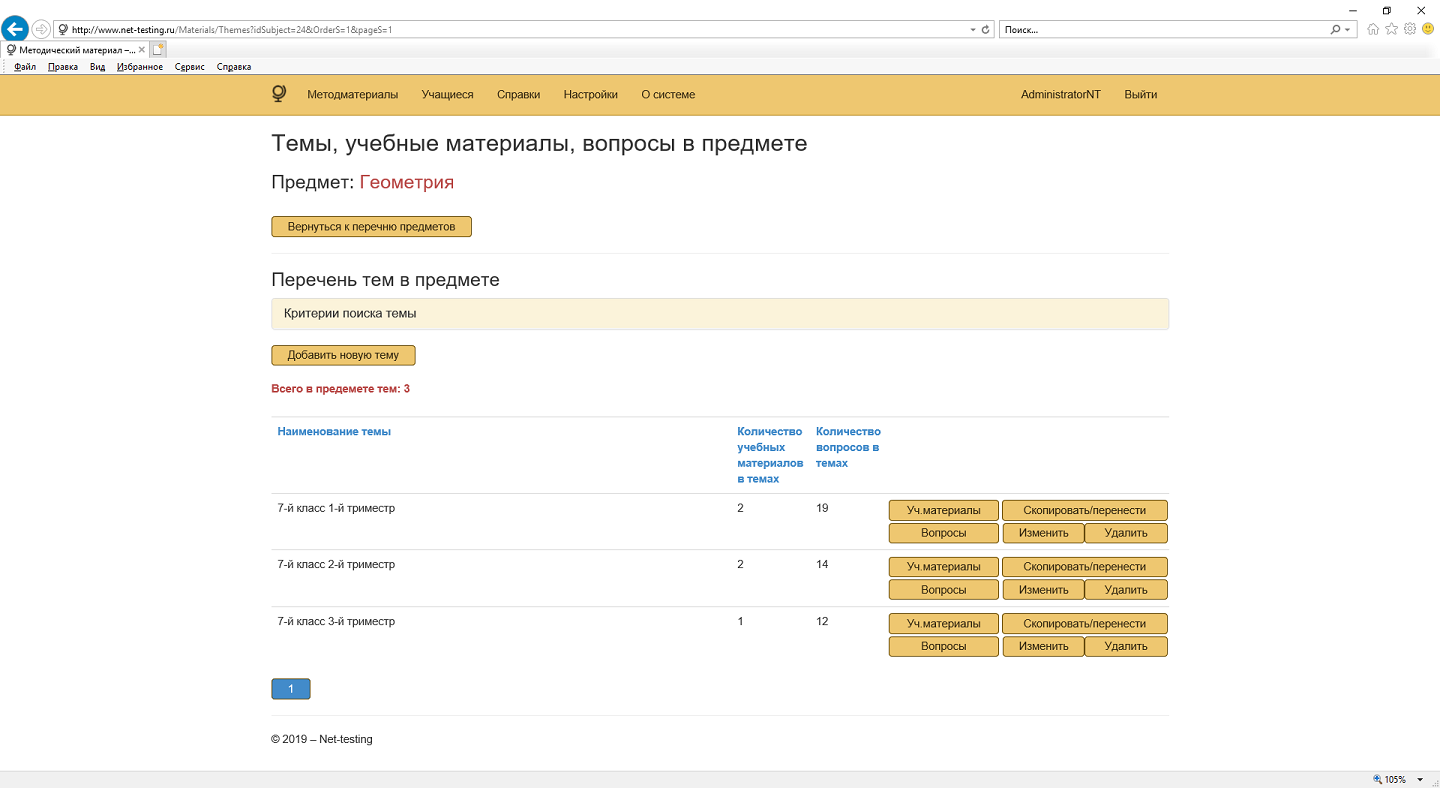Expand Критерии поиска темы panel

[719, 313]
